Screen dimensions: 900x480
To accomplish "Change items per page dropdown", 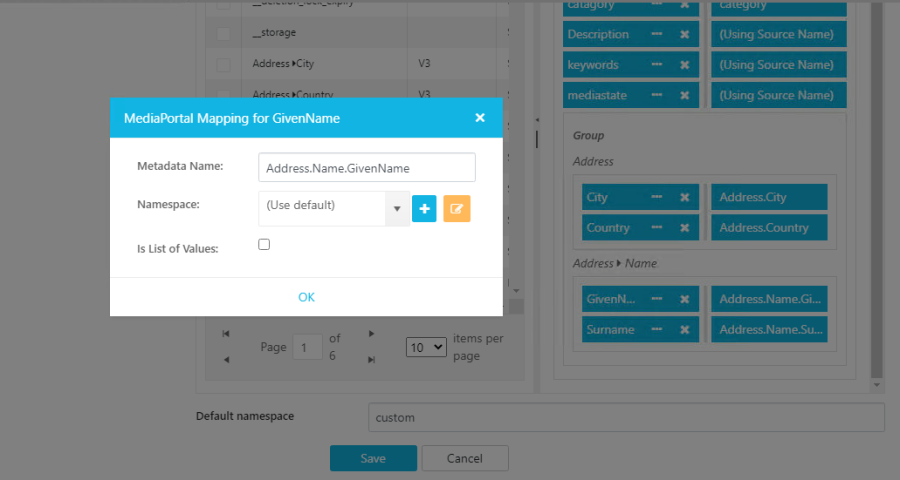I will pyautogui.click(x=426, y=347).
